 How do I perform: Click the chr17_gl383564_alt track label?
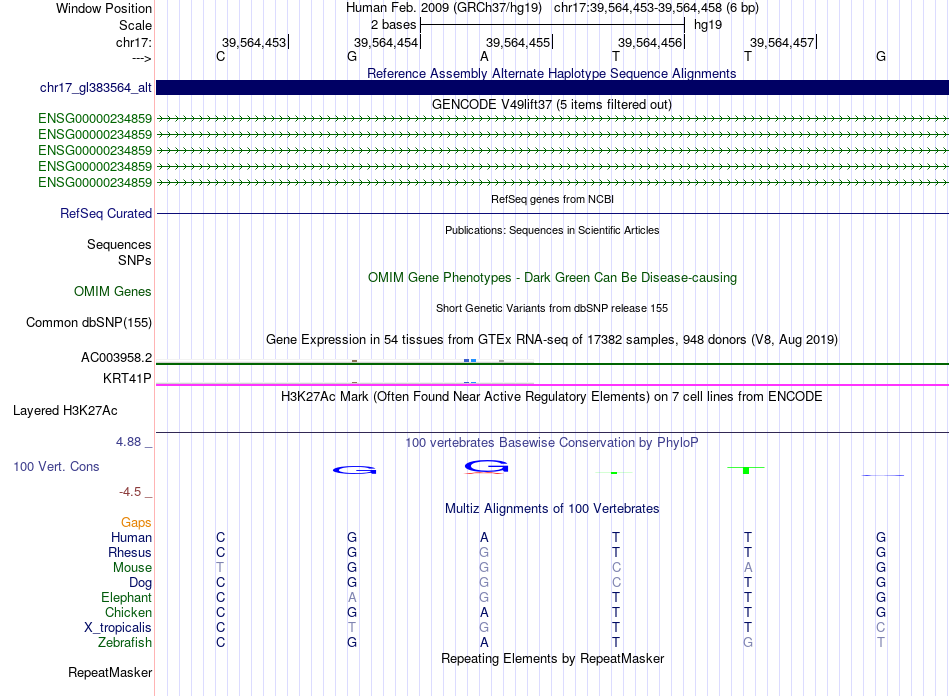pyautogui.click(x=96, y=88)
